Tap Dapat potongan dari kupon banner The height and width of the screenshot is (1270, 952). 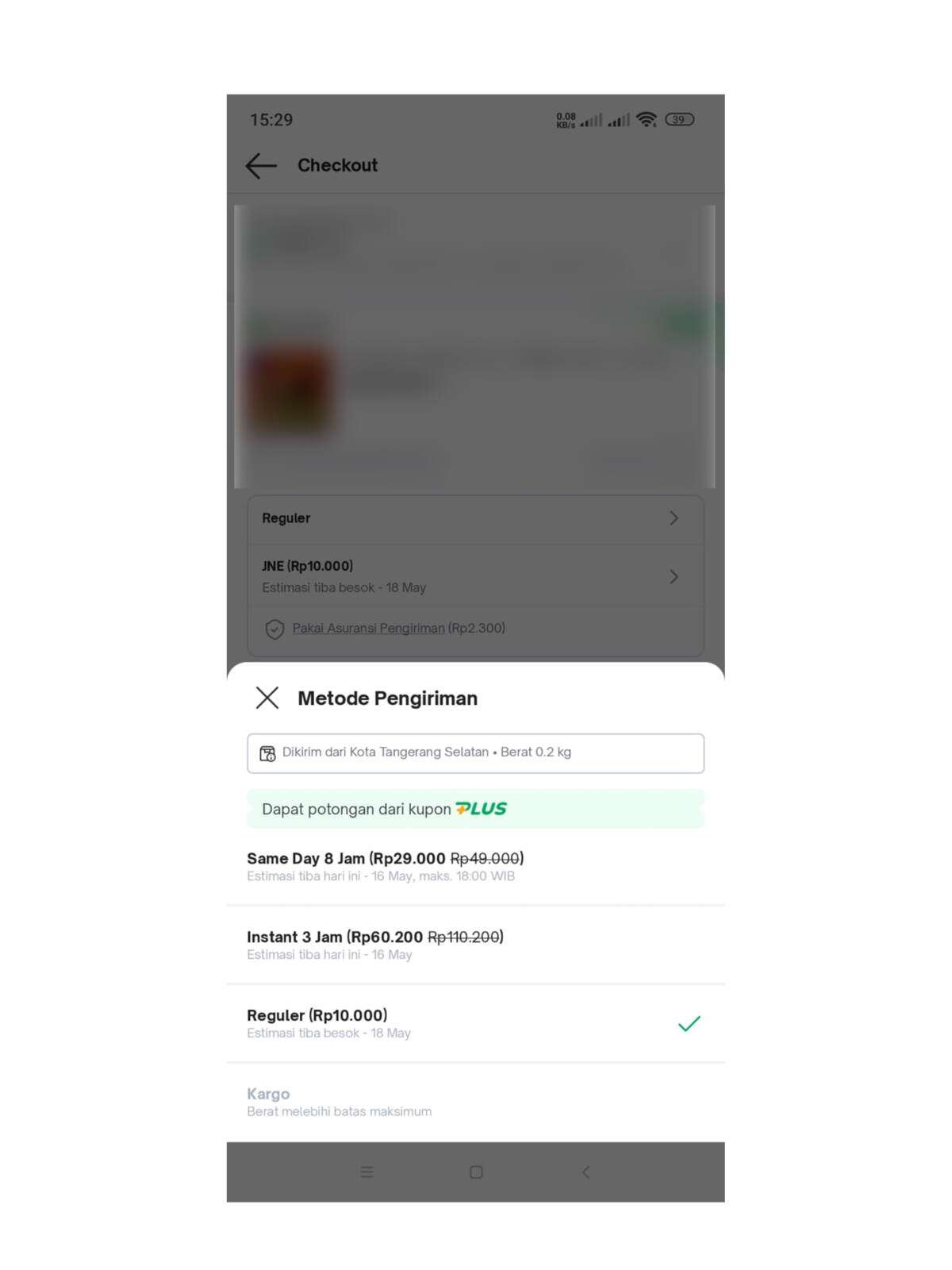click(476, 809)
